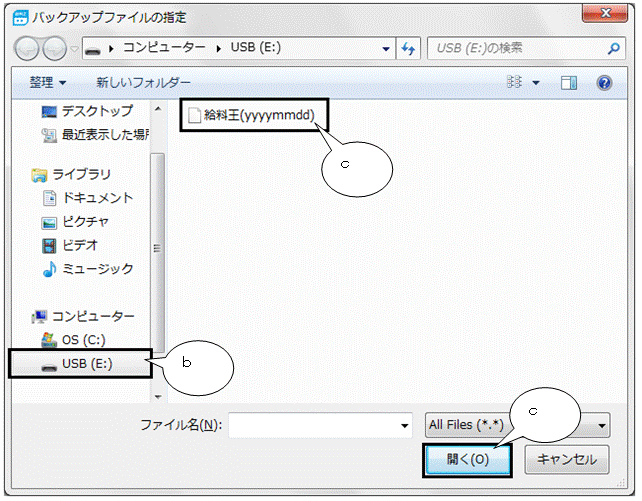Click the pictures icon in sidebar

(49, 223)
